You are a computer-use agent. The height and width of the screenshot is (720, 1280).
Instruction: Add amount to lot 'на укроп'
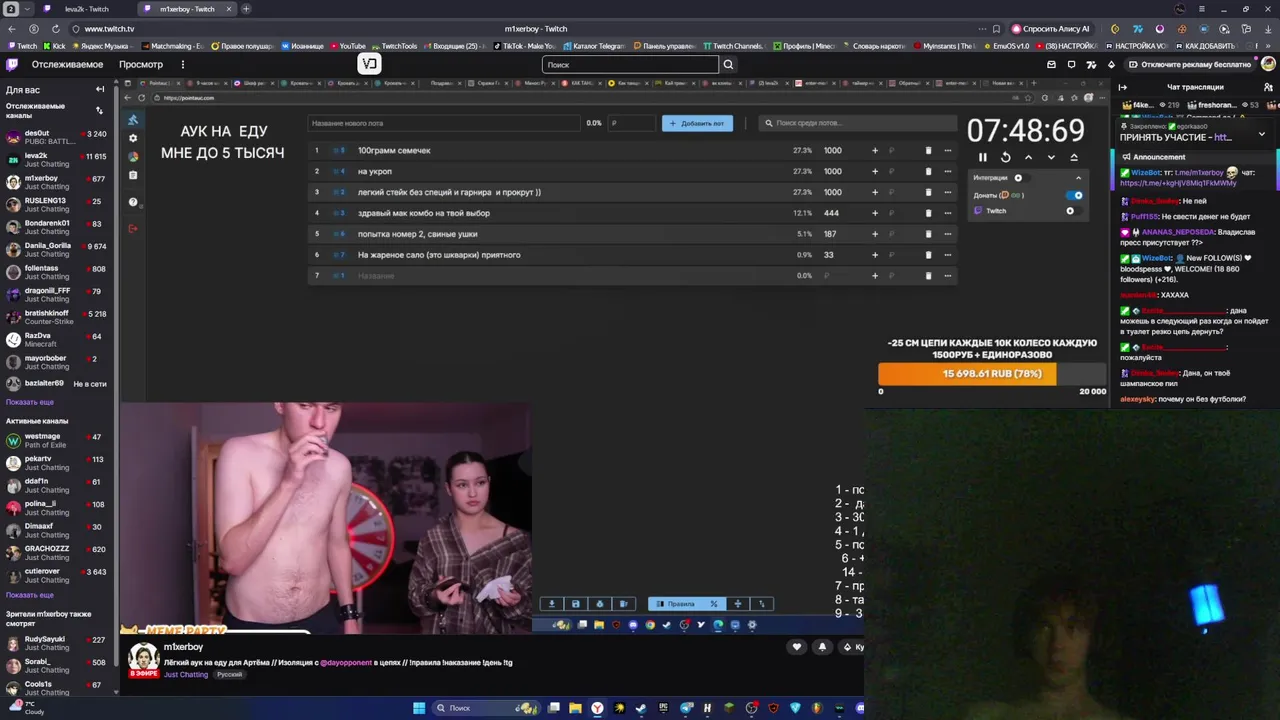pos(875,171)
